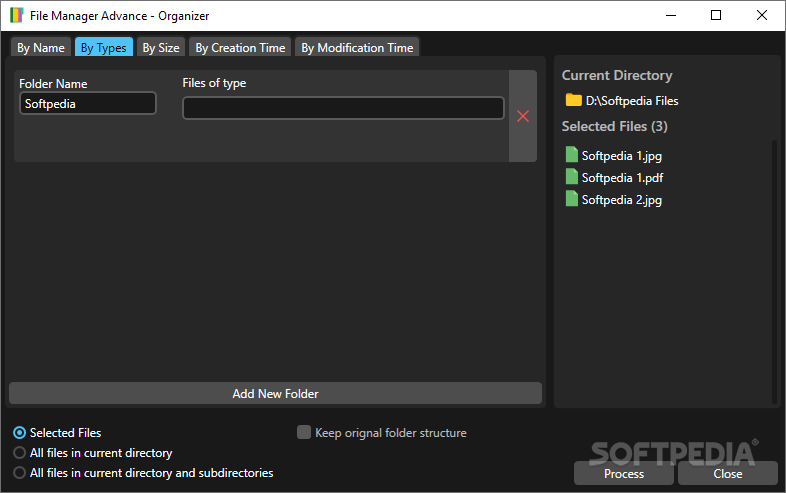
Task: Click the green file icon of Softpedia 1.pdf
Action: click(x=571, y=177)
